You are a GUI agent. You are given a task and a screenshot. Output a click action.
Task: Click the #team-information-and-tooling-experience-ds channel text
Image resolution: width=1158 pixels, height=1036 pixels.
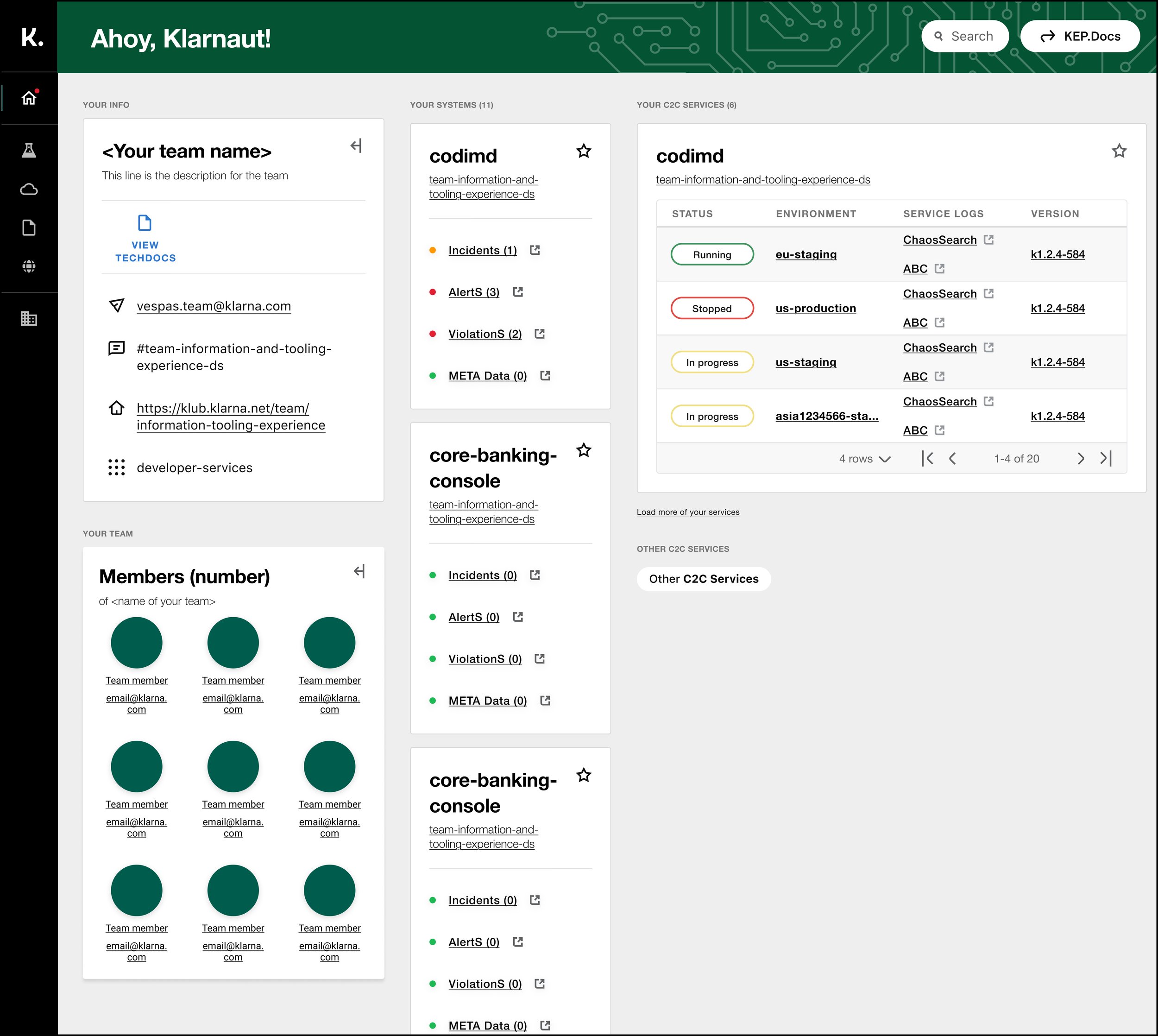tap(234, 357)
